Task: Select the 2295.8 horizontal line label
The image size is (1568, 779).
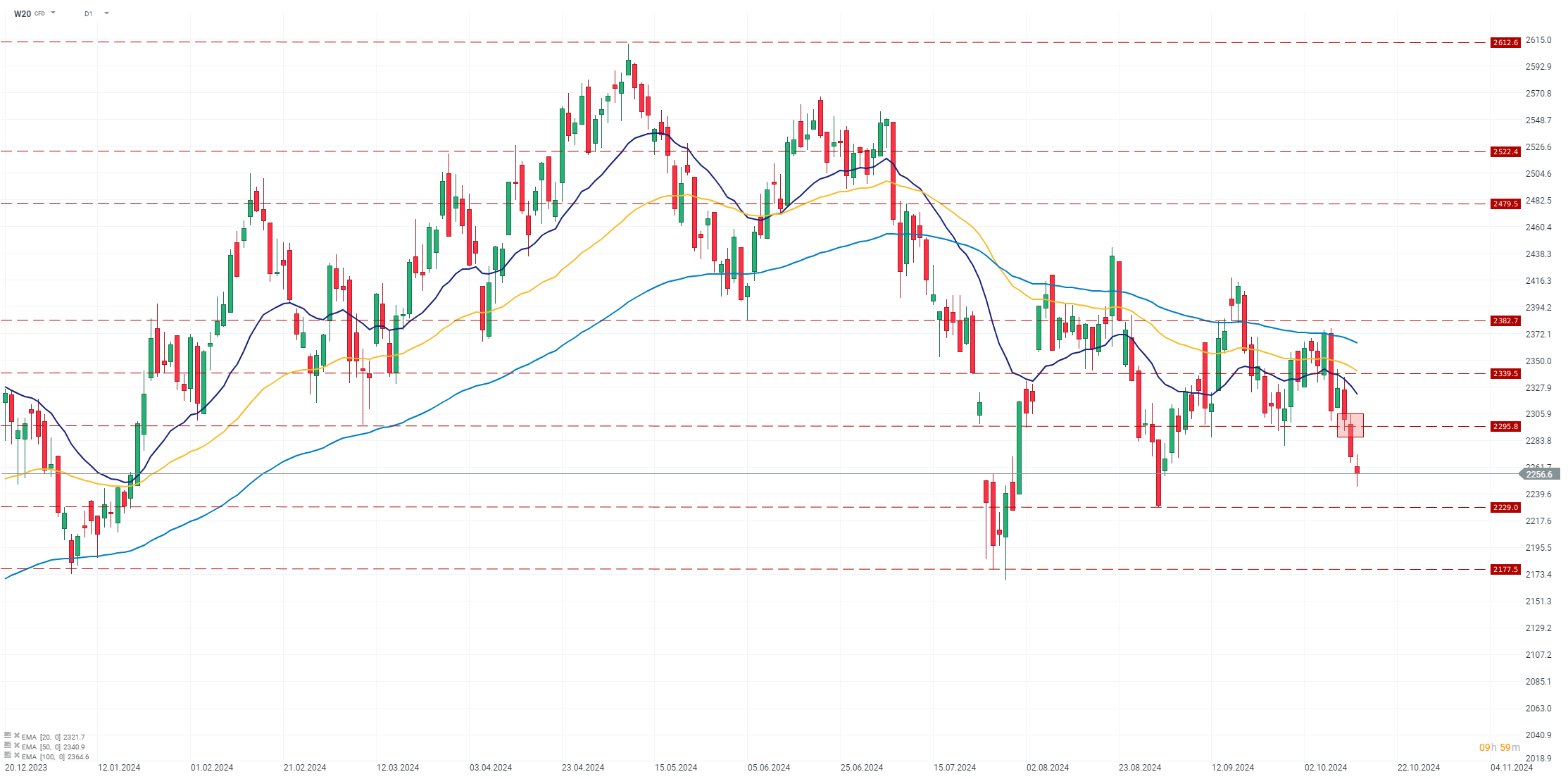Action: coord(1505,427)
